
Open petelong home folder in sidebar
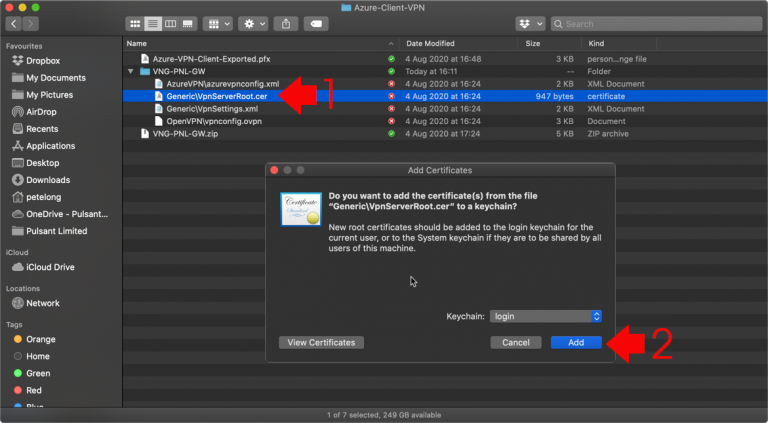click(x=36, y=197)
